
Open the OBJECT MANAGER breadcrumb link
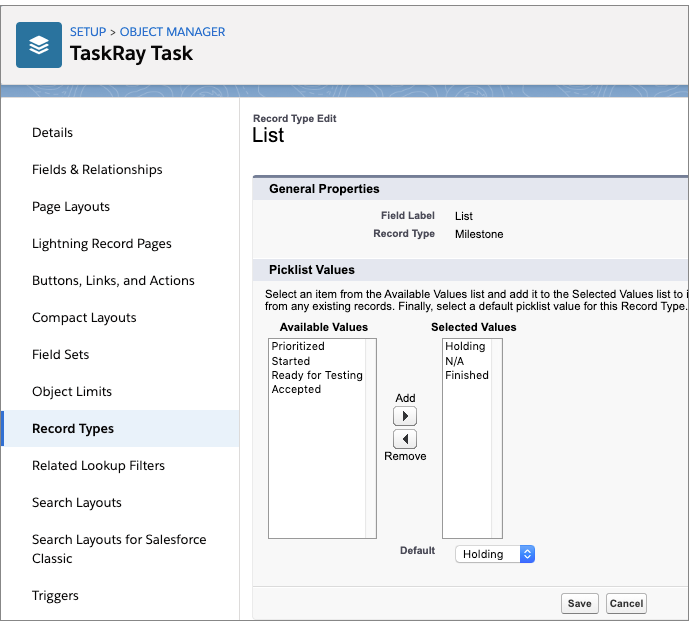(172, 32)
